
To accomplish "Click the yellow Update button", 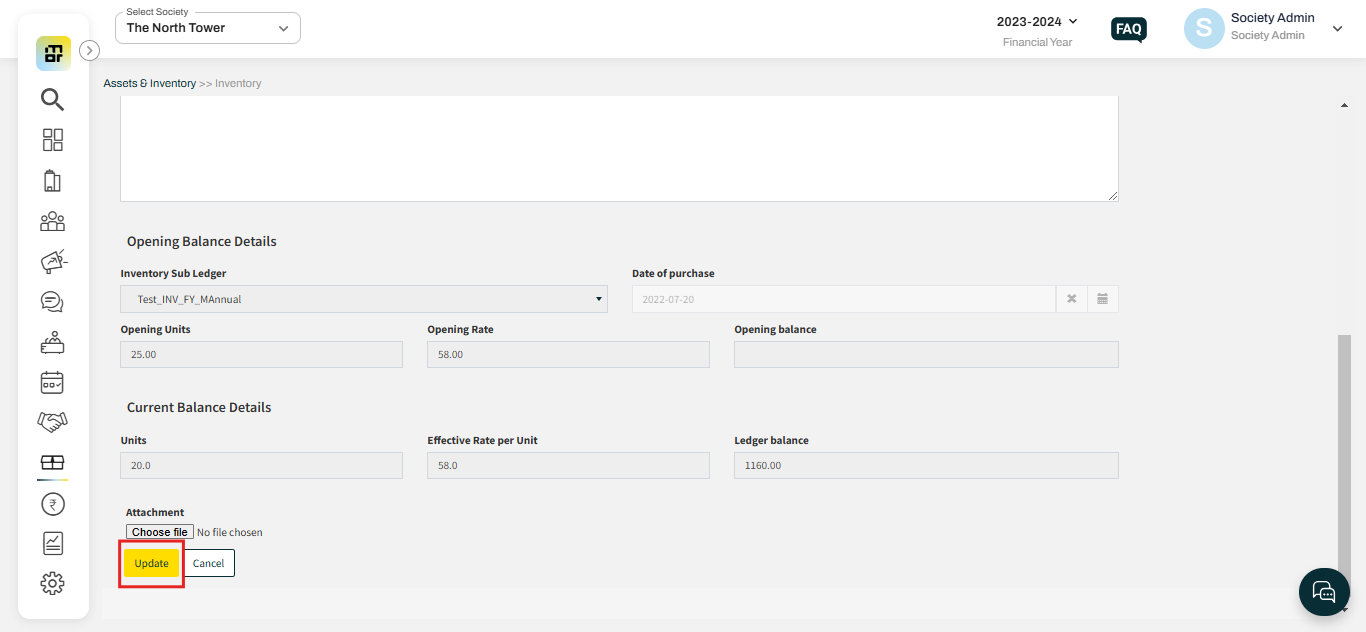I will 152,563.
